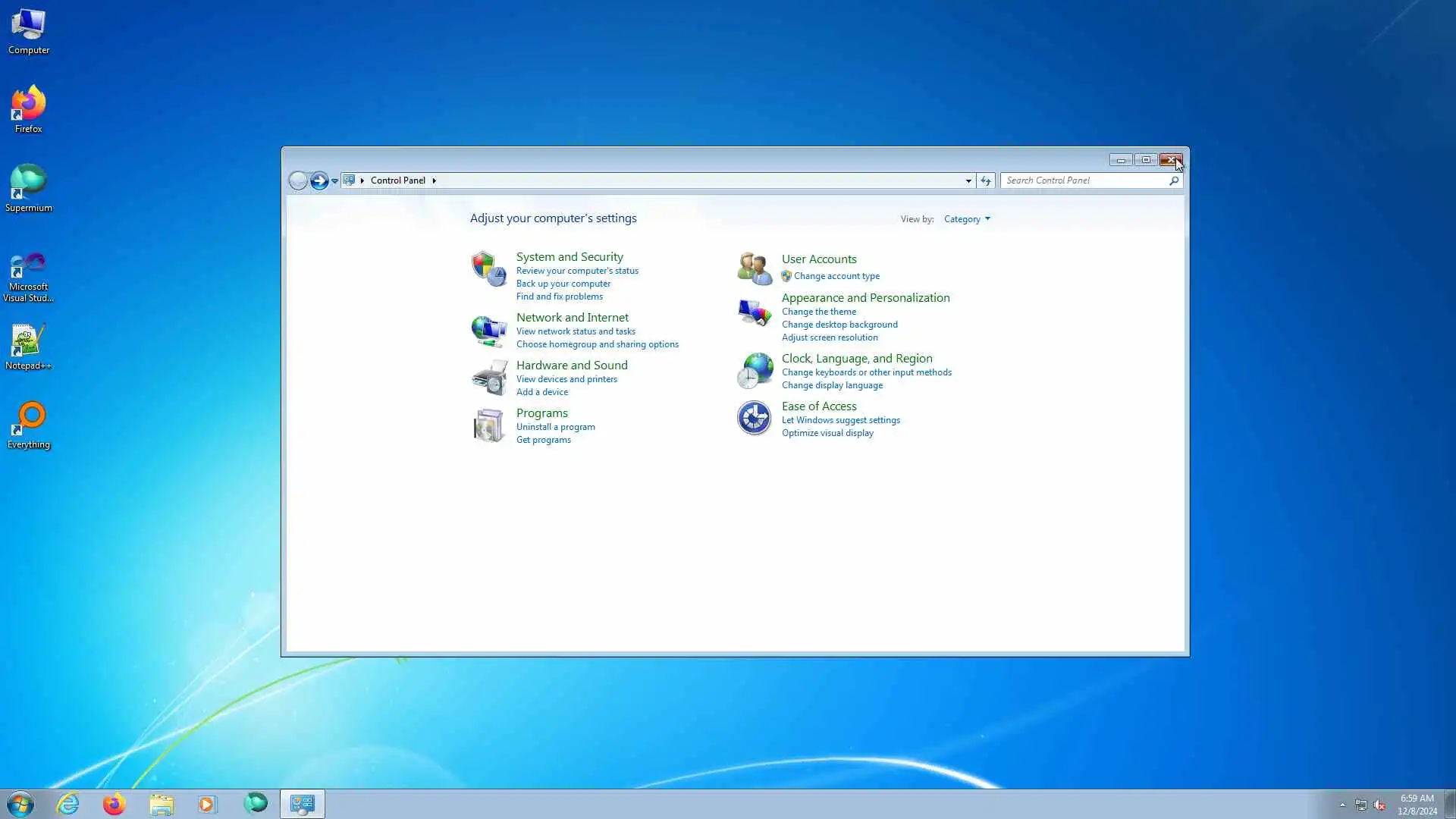Expand the recent pages arrow near navigation buttons

[334, 181]
